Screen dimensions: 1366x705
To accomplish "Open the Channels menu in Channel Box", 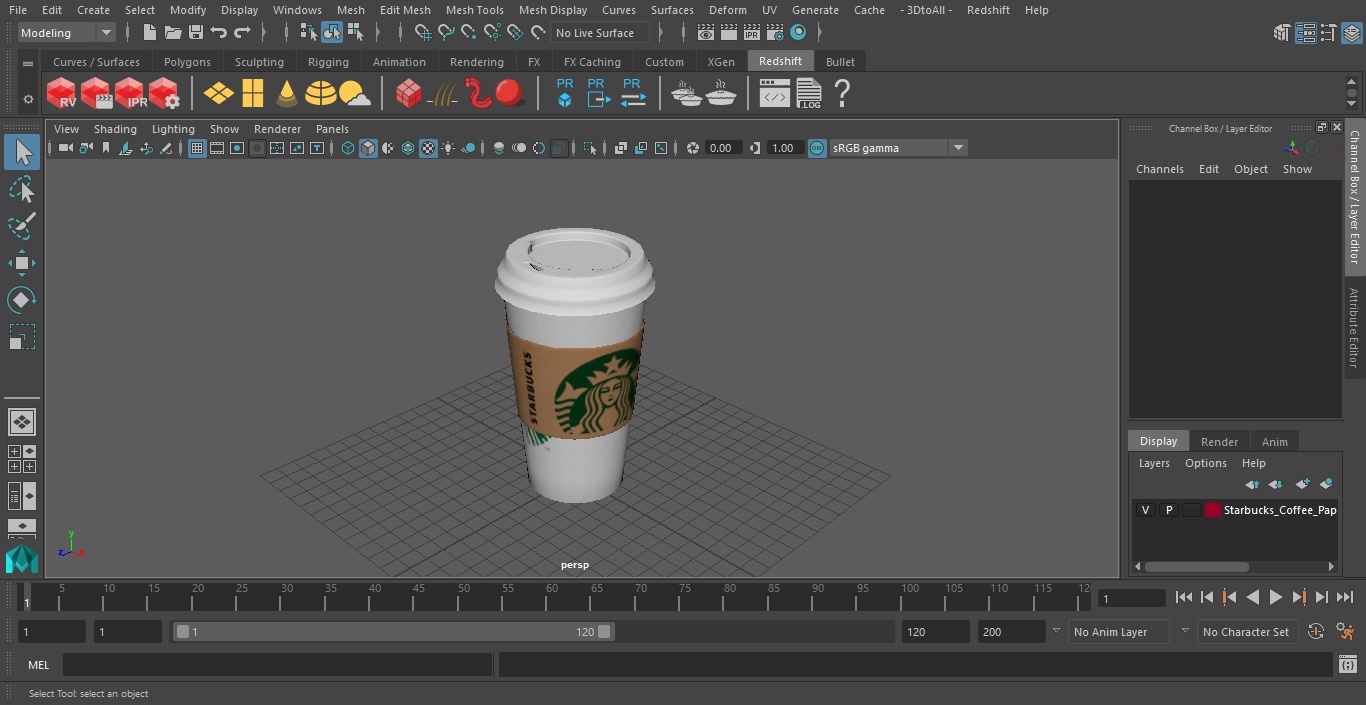I will (1159, 169).
